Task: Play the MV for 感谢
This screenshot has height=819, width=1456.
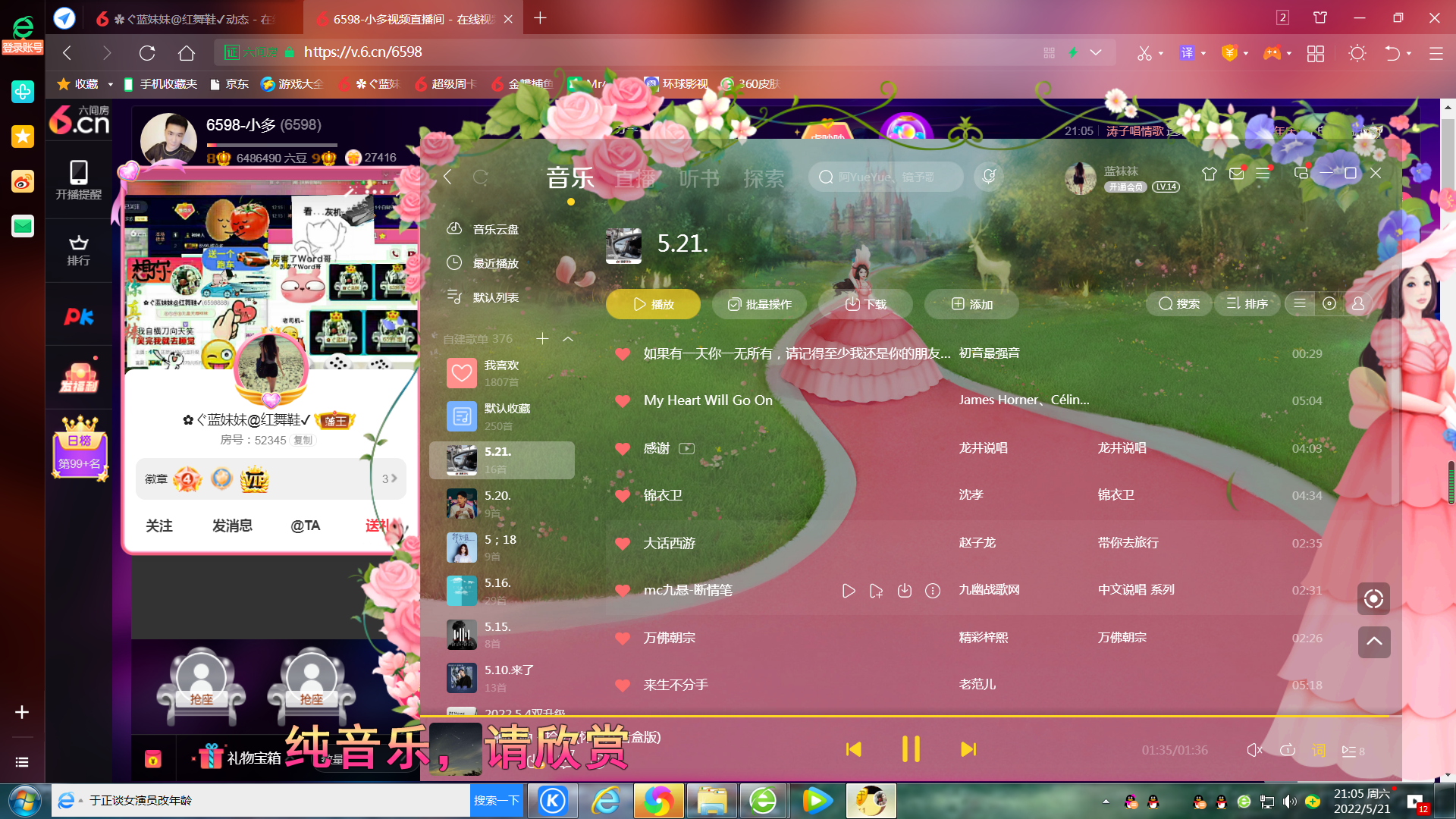Action: point(686,448)
